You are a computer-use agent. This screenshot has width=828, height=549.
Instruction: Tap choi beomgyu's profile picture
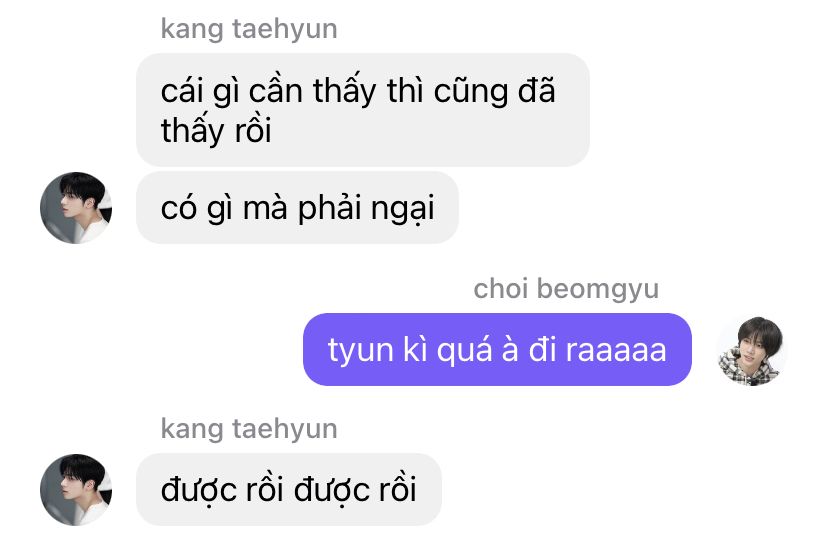[x=751, y=351]
